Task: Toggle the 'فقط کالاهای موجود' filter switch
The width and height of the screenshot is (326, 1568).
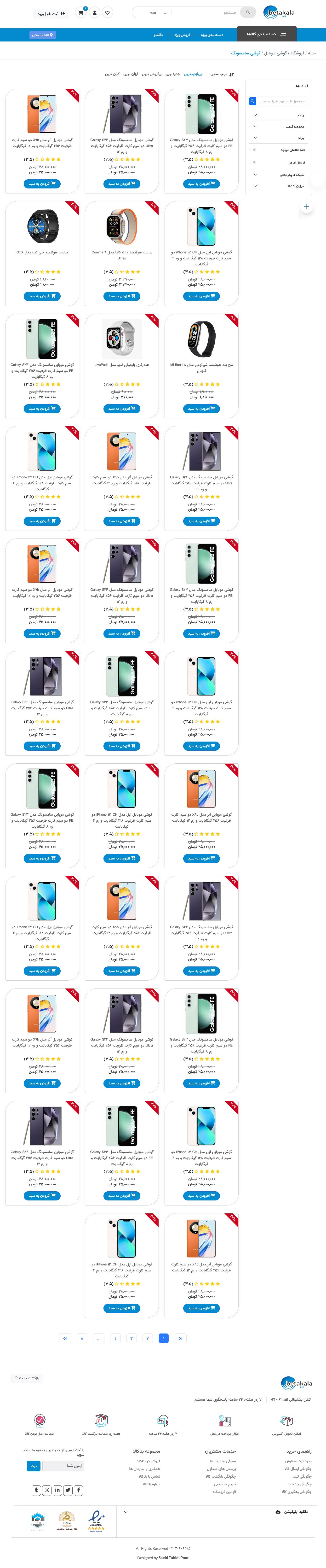Action: pyautogui.click(x=253, y=150)
